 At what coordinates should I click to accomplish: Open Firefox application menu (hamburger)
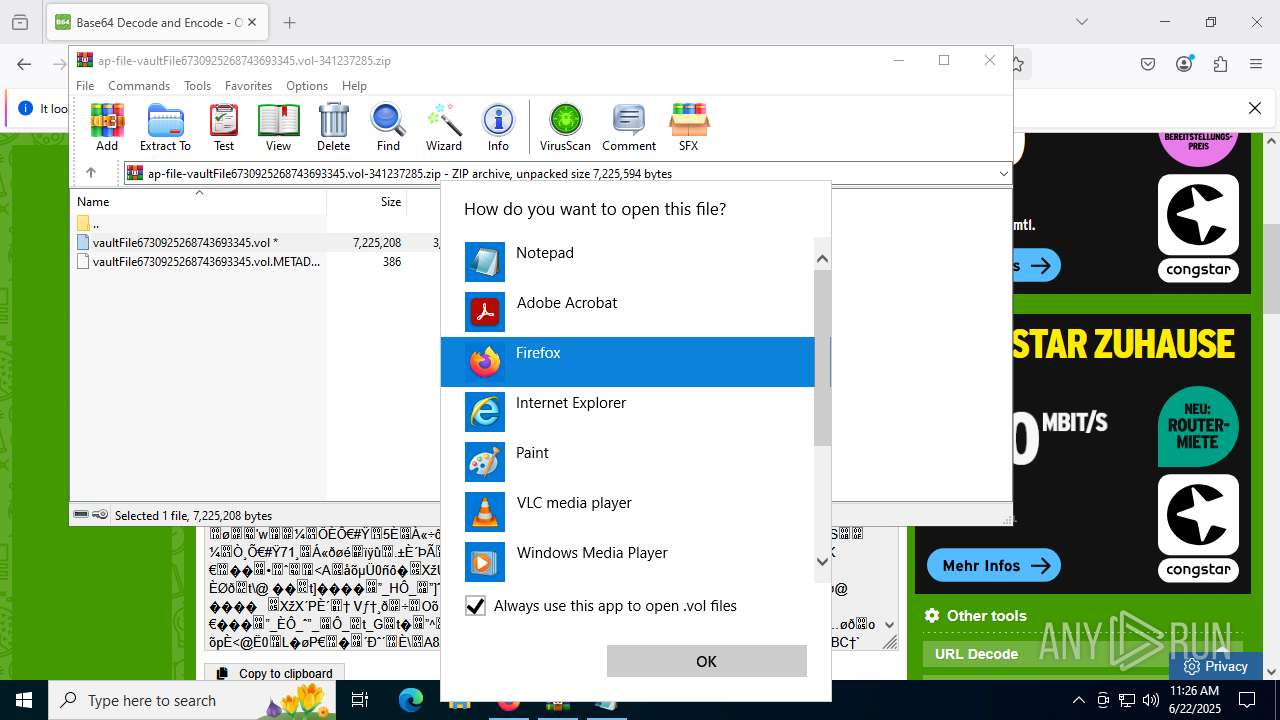[x=1256, y=64]
